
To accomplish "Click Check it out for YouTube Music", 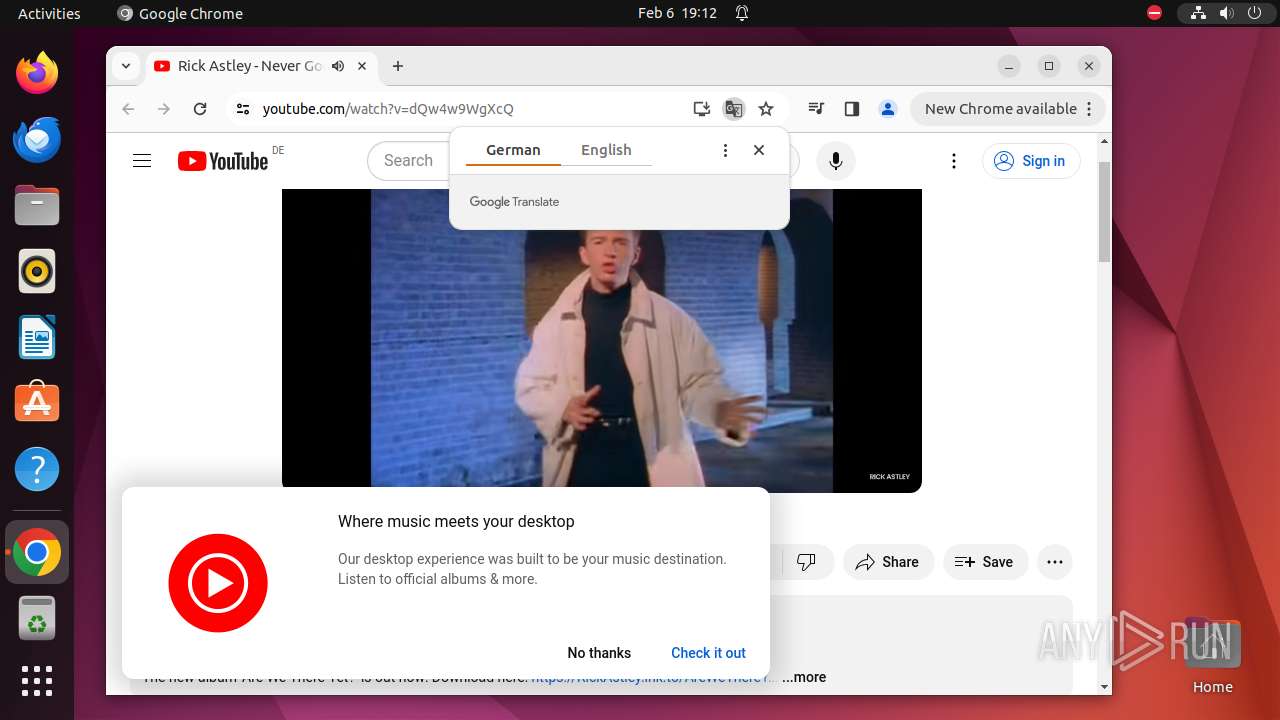I will [708, 653].
